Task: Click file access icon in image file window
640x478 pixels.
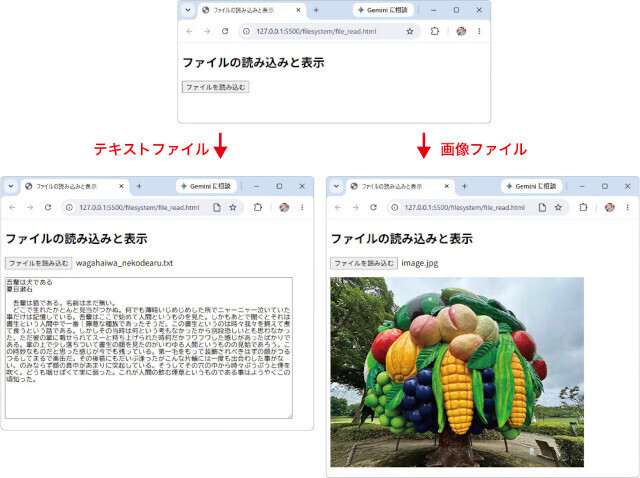Action: (x=542, y=208)
